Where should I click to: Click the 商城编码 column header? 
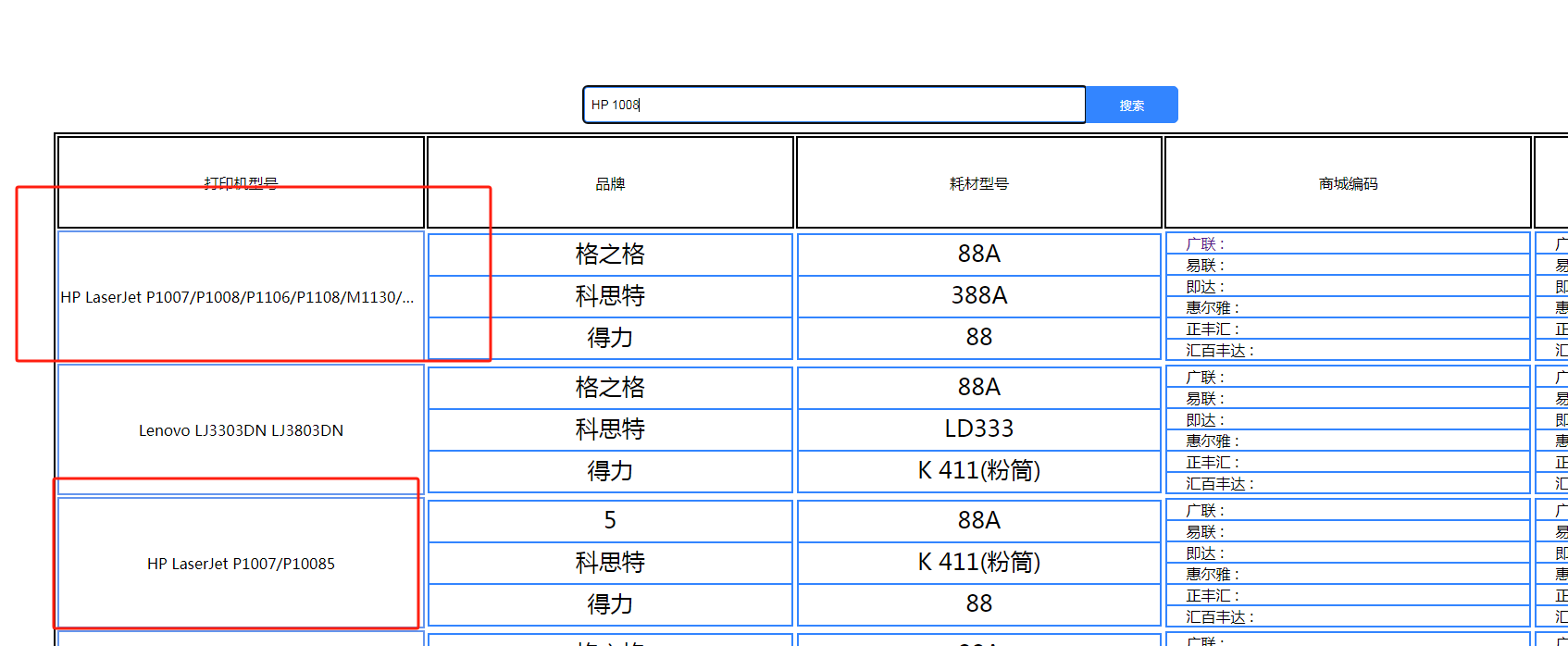pyautogui.click(x=1348, y=182)
